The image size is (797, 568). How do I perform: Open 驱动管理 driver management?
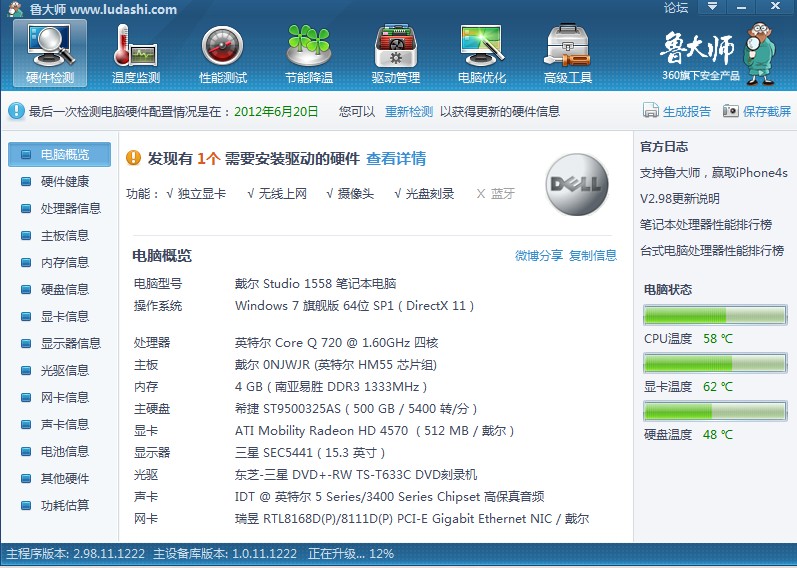click(395, 54)
